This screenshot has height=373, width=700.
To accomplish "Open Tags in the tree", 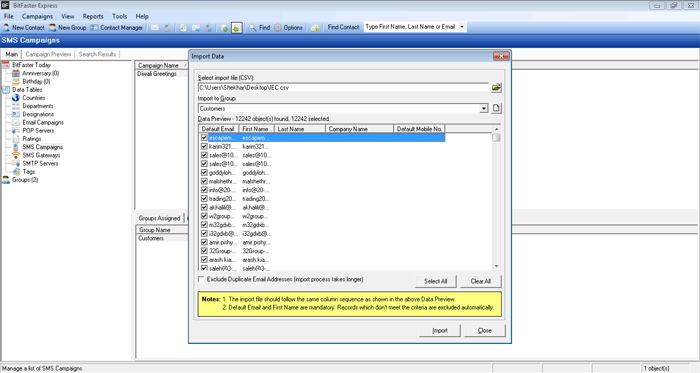I will coord(24,172).
